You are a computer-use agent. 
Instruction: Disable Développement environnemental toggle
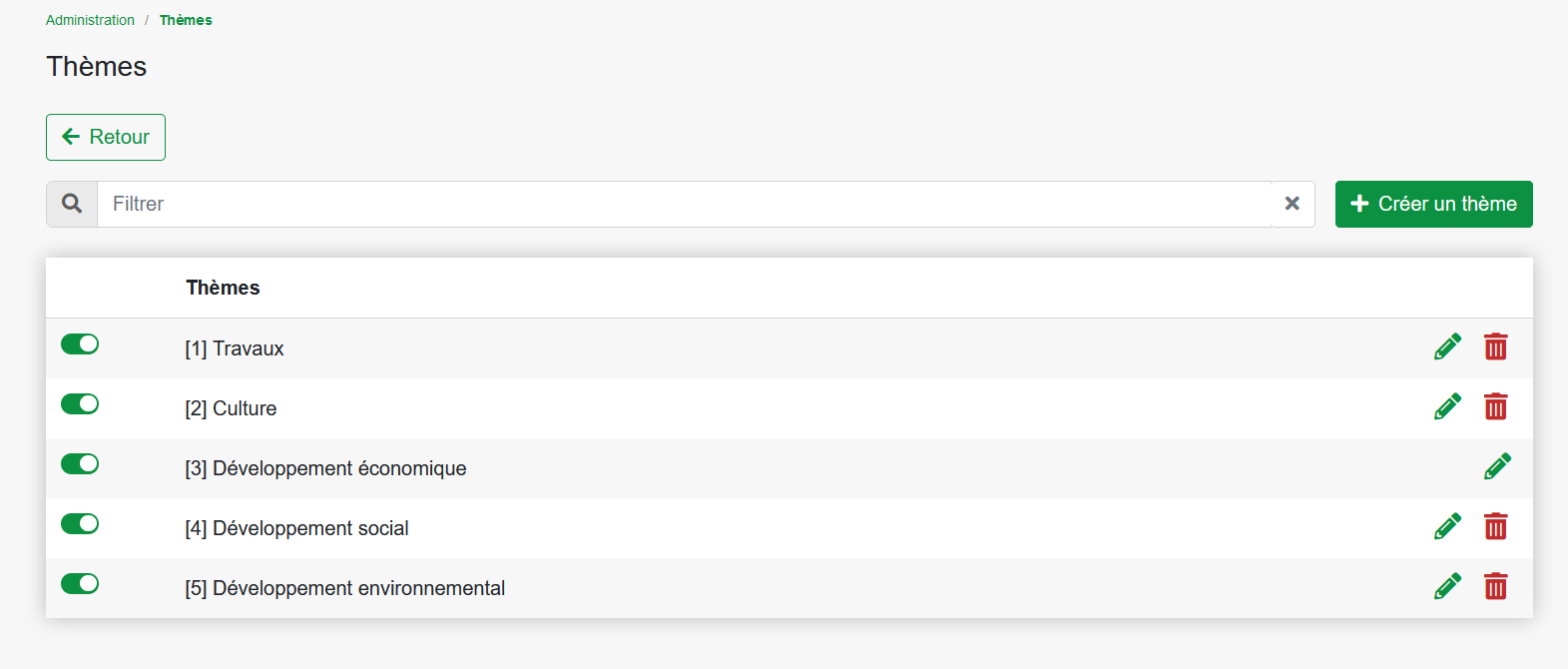80,584
